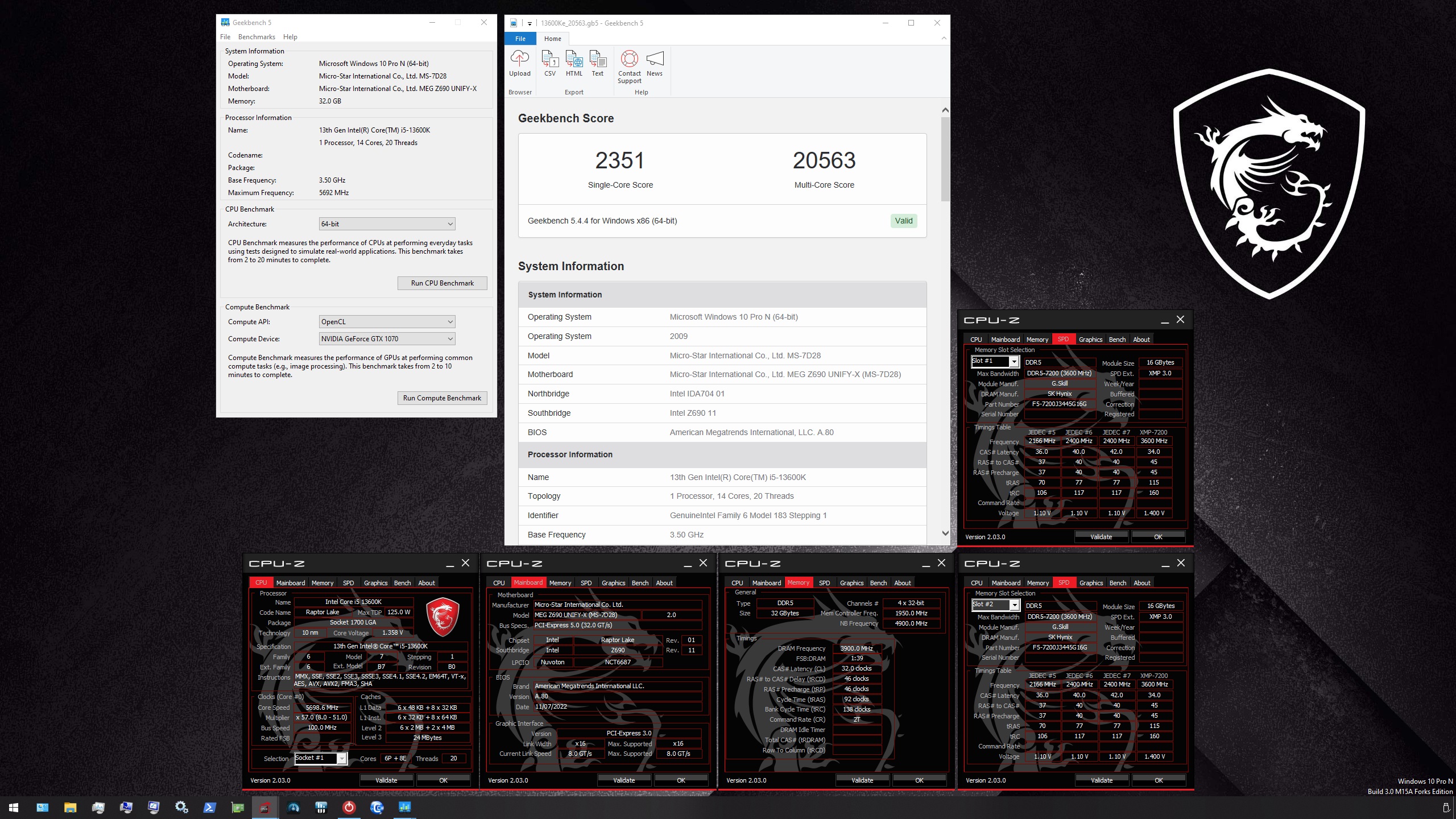
Task: Expand the Slot #2 memory slot dropdown
Action: pos(1014,605)
